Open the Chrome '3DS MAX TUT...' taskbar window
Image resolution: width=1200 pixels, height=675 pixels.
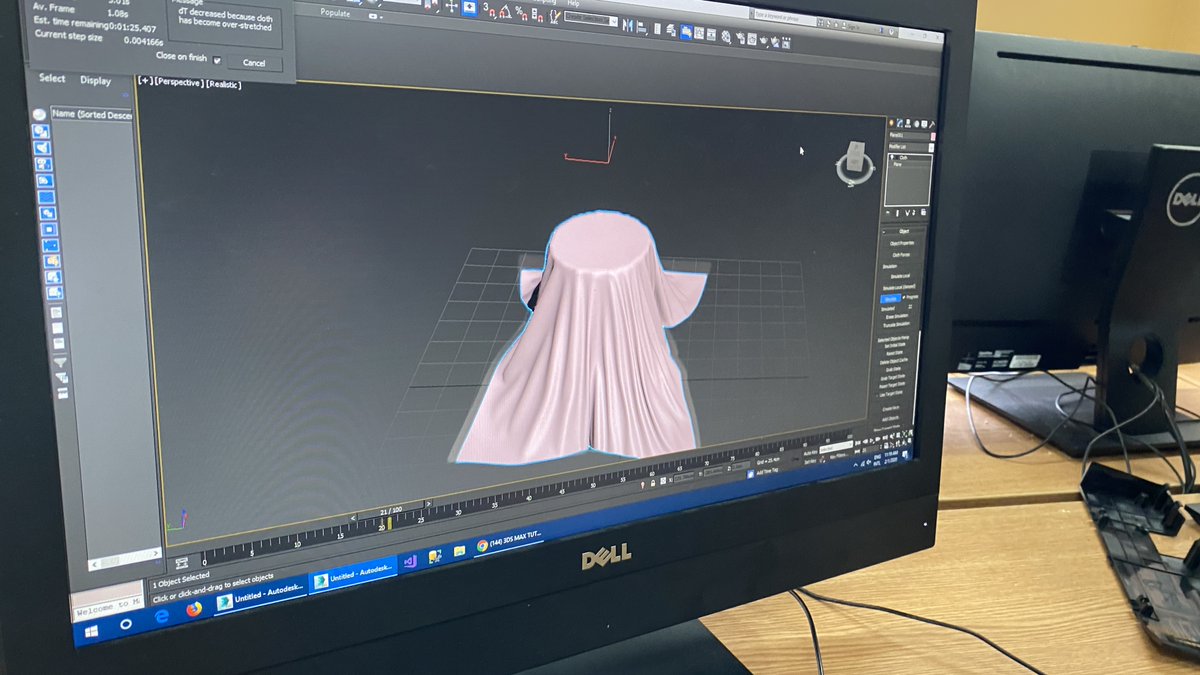point(510,545)
